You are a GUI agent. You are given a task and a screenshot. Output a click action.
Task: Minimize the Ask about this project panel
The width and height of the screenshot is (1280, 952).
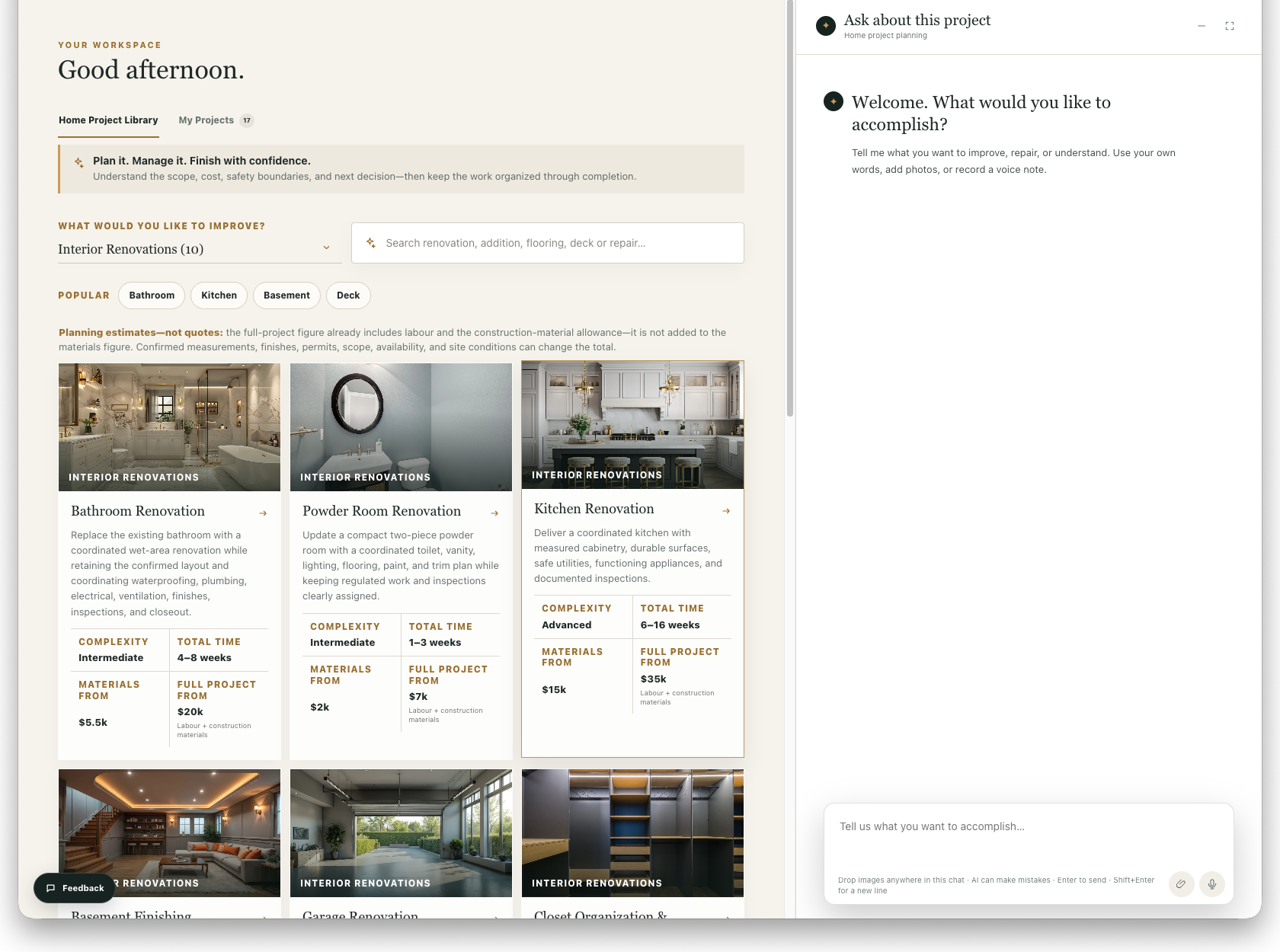point(1202,26)
